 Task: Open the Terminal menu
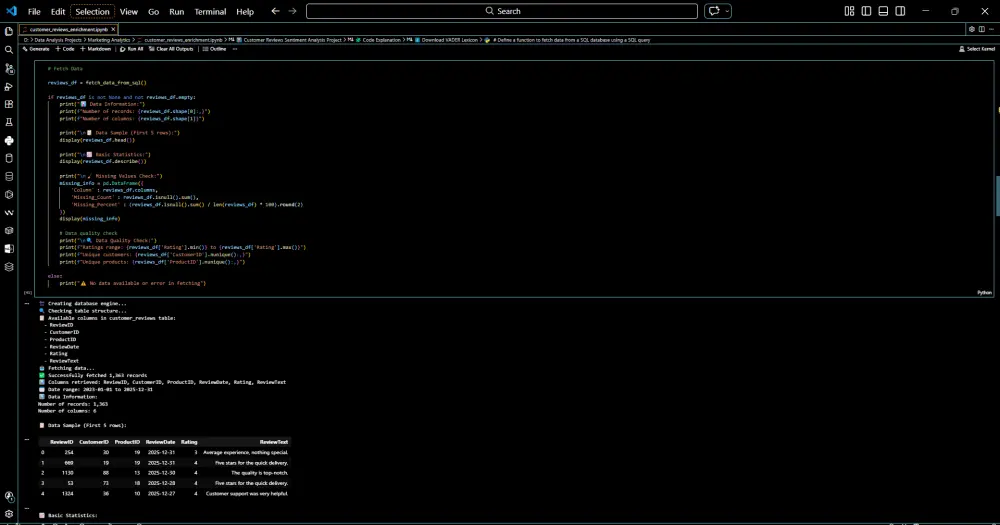tap(210, 11)
